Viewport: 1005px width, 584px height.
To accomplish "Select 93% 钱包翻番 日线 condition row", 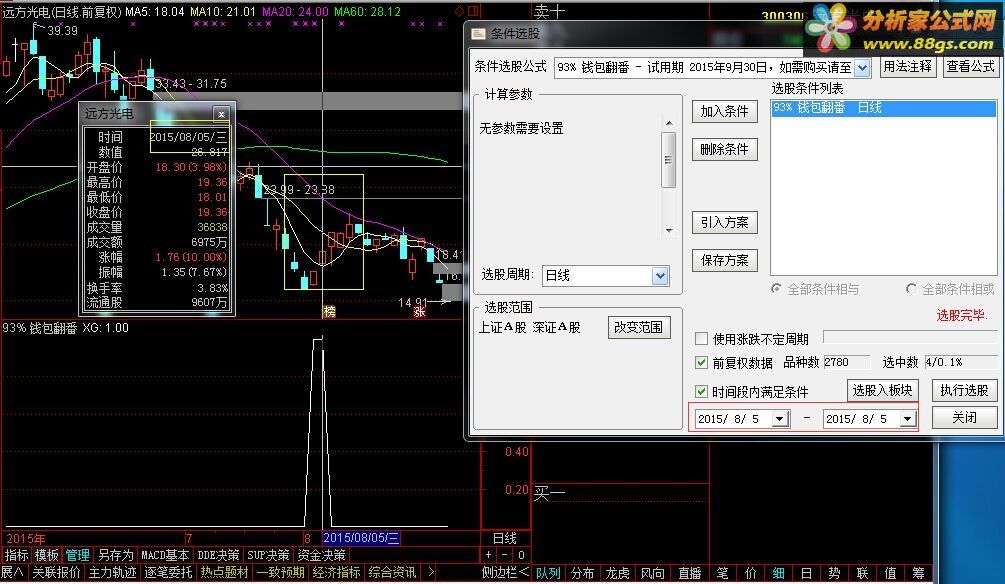I will tap(884, 108).
